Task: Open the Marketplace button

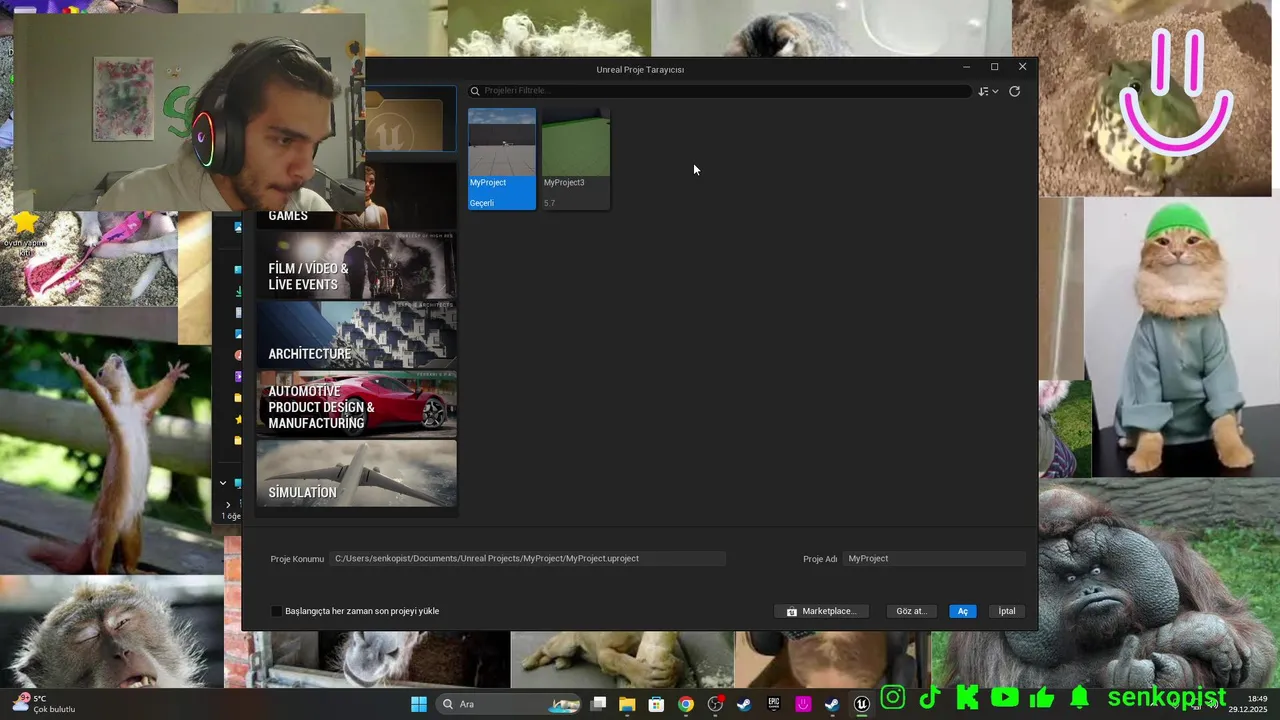Action: pos(821,611)
